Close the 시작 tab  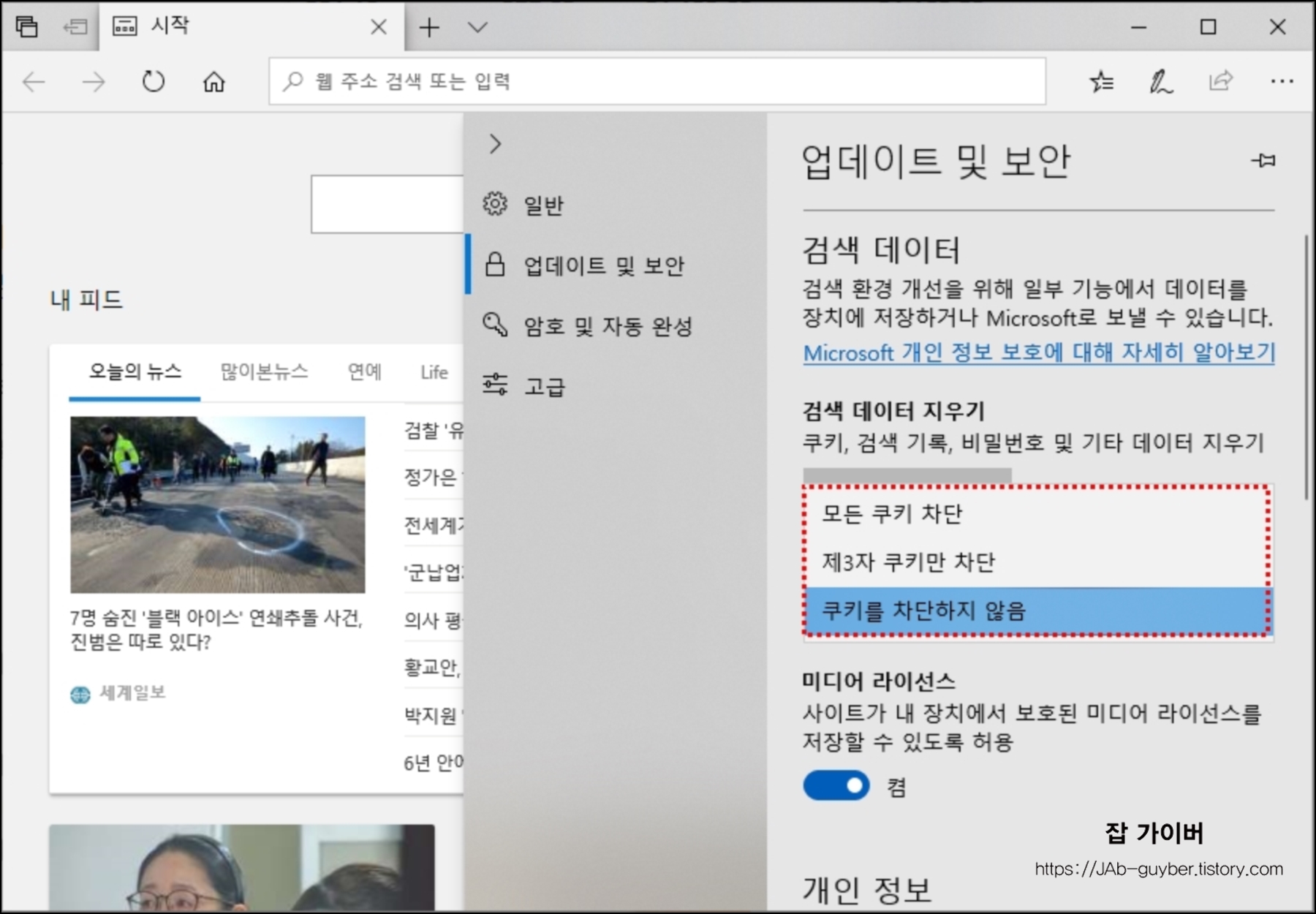pos(379,27)
